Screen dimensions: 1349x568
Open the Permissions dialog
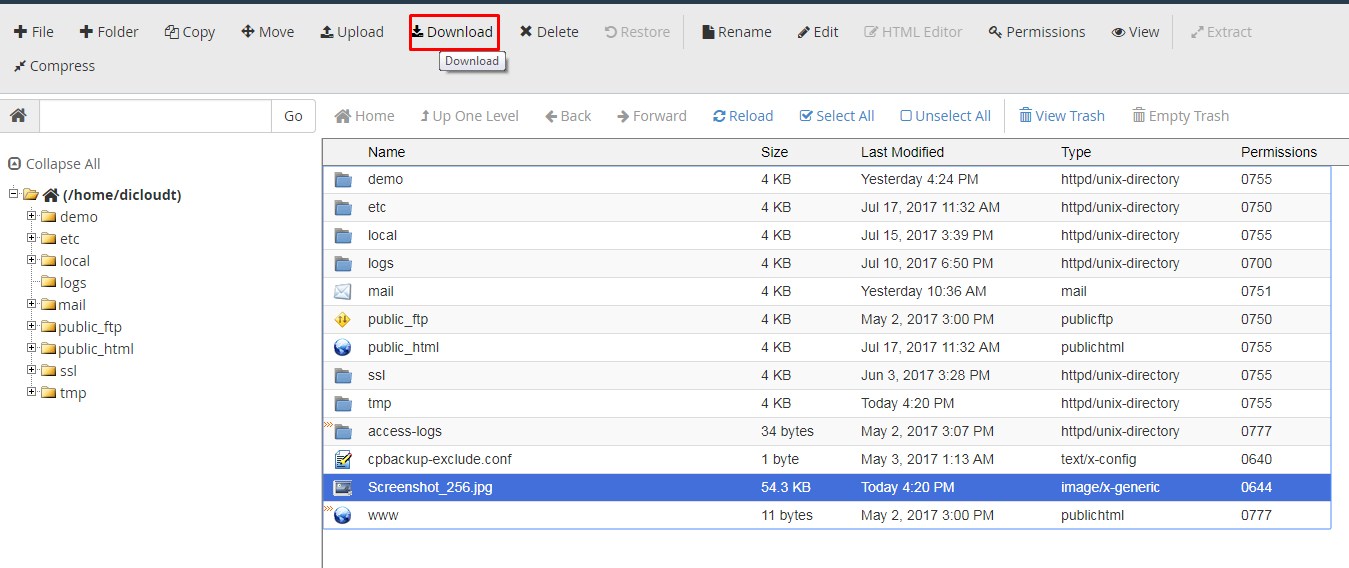(x=1037, y=32)
